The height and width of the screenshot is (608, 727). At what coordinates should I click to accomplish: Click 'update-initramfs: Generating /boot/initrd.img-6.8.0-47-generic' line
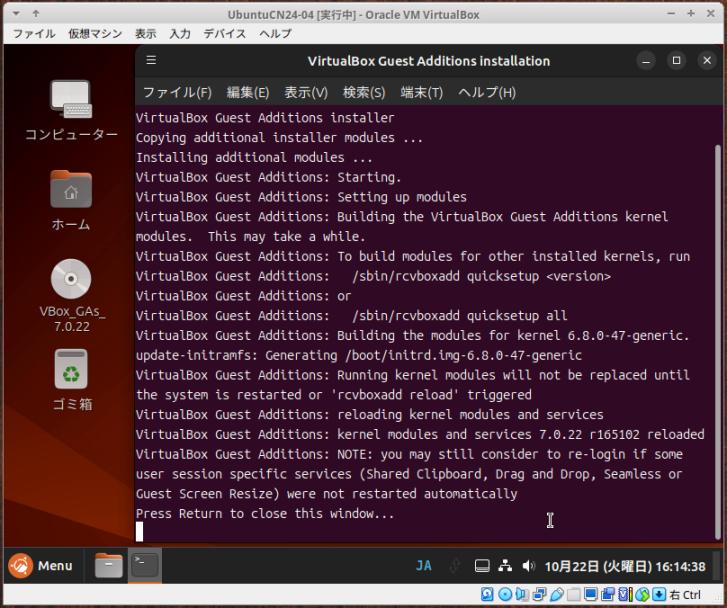[359, 355]
